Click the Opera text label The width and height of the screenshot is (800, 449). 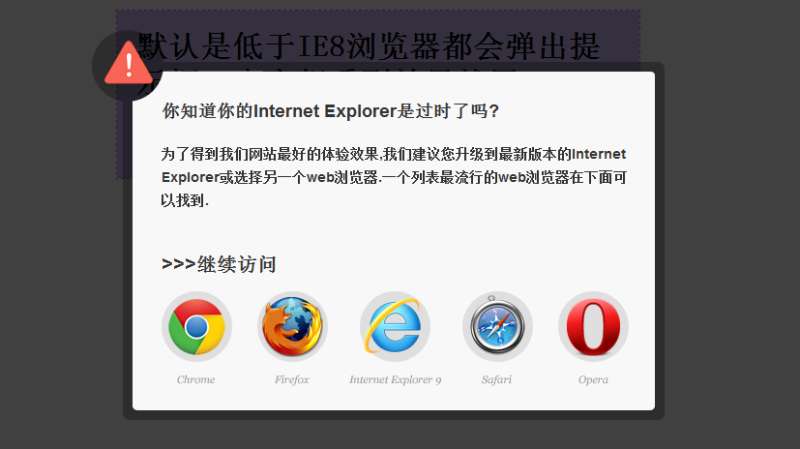point(593,380)
